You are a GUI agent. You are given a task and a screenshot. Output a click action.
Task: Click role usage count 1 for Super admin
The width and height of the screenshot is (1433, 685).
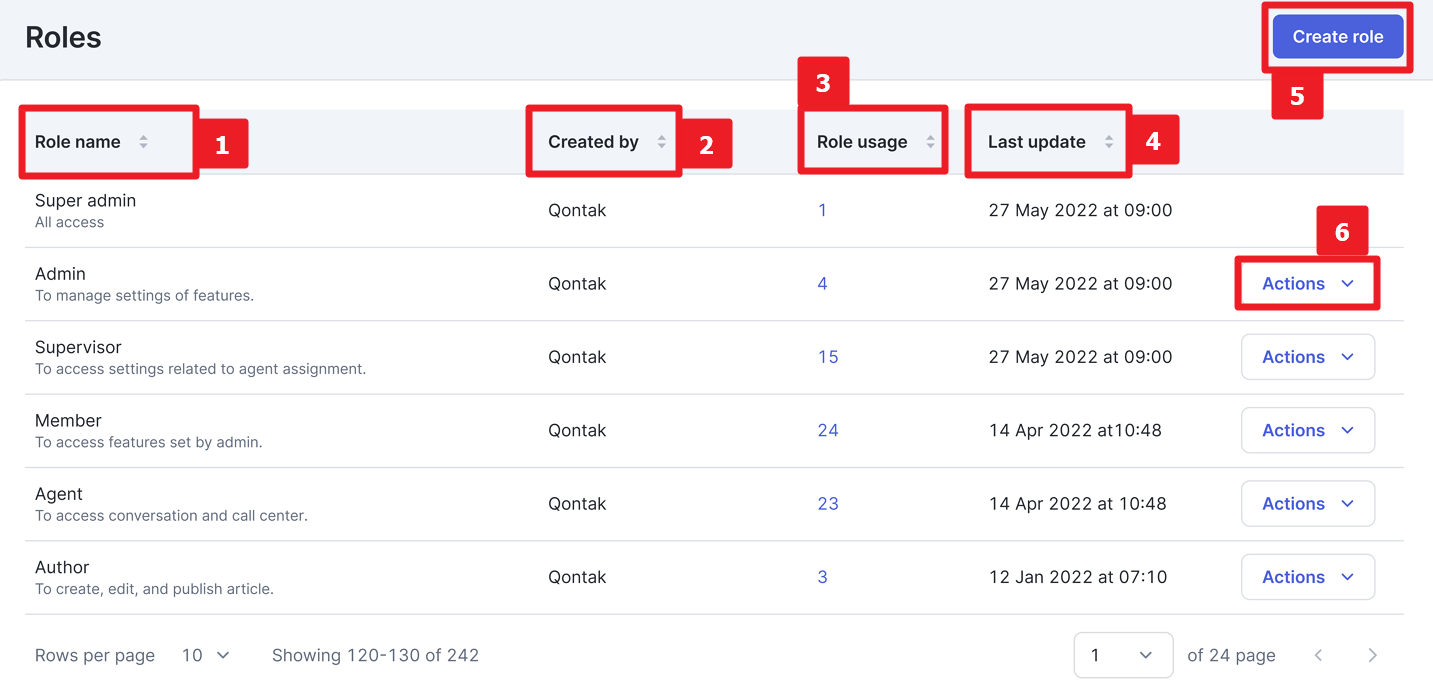[x=822, y=211]
